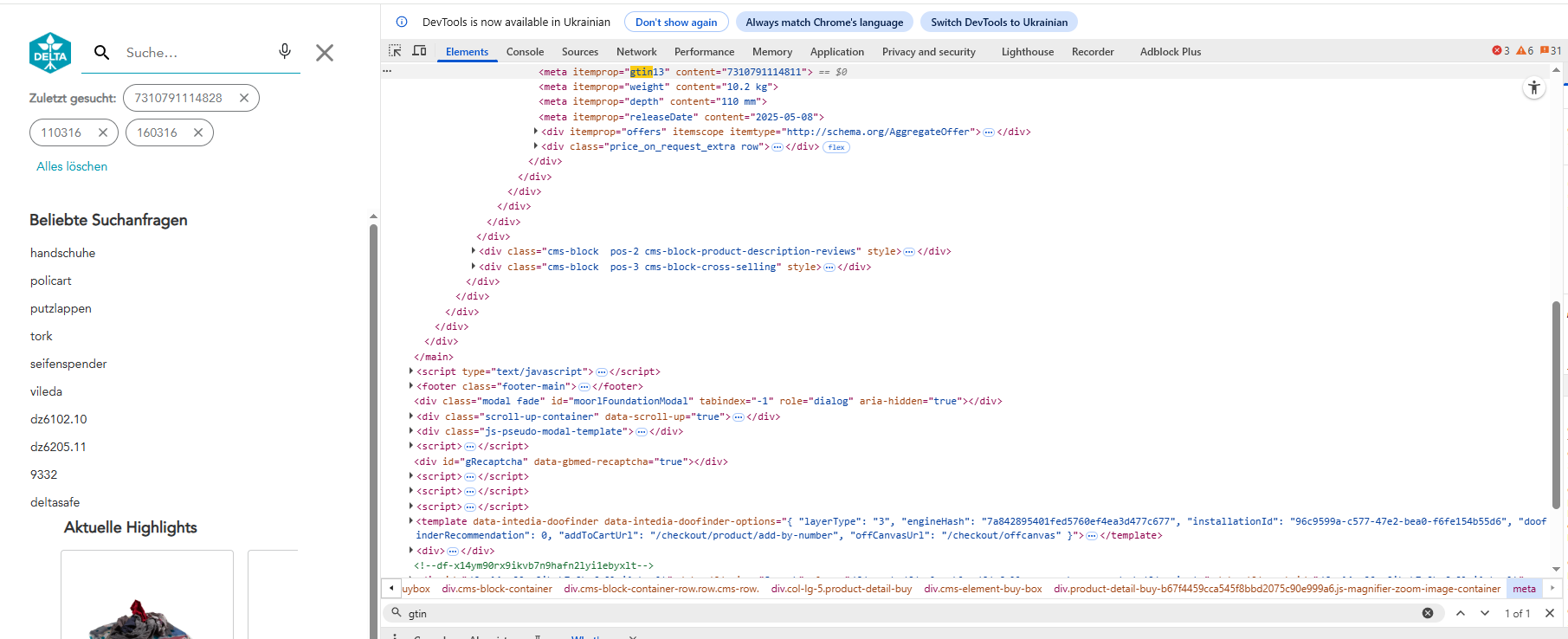This screenshot has width=1568, height=639.
Task: Open the Lighthouse tab
Action: coord(1028,52)
